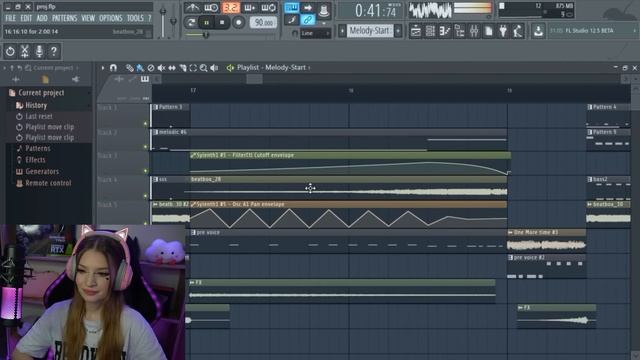
Task: Open the project info page icon
Action: click(x=488, y=31)
